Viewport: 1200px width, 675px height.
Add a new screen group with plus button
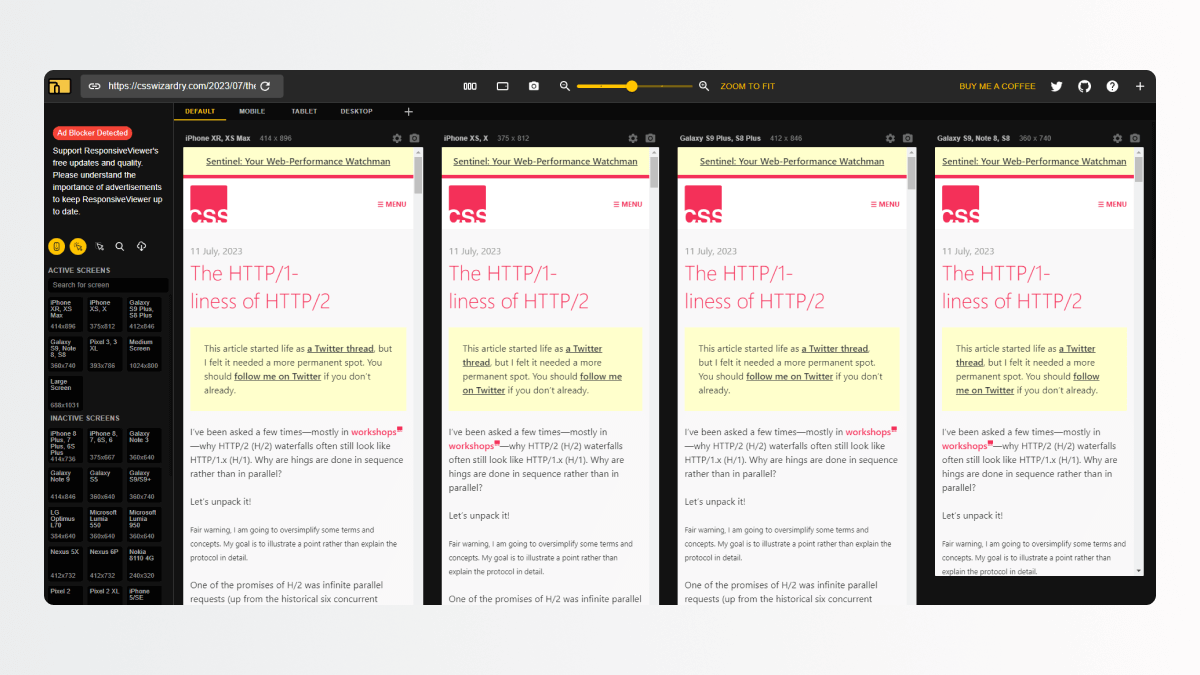tap(408, 111)
